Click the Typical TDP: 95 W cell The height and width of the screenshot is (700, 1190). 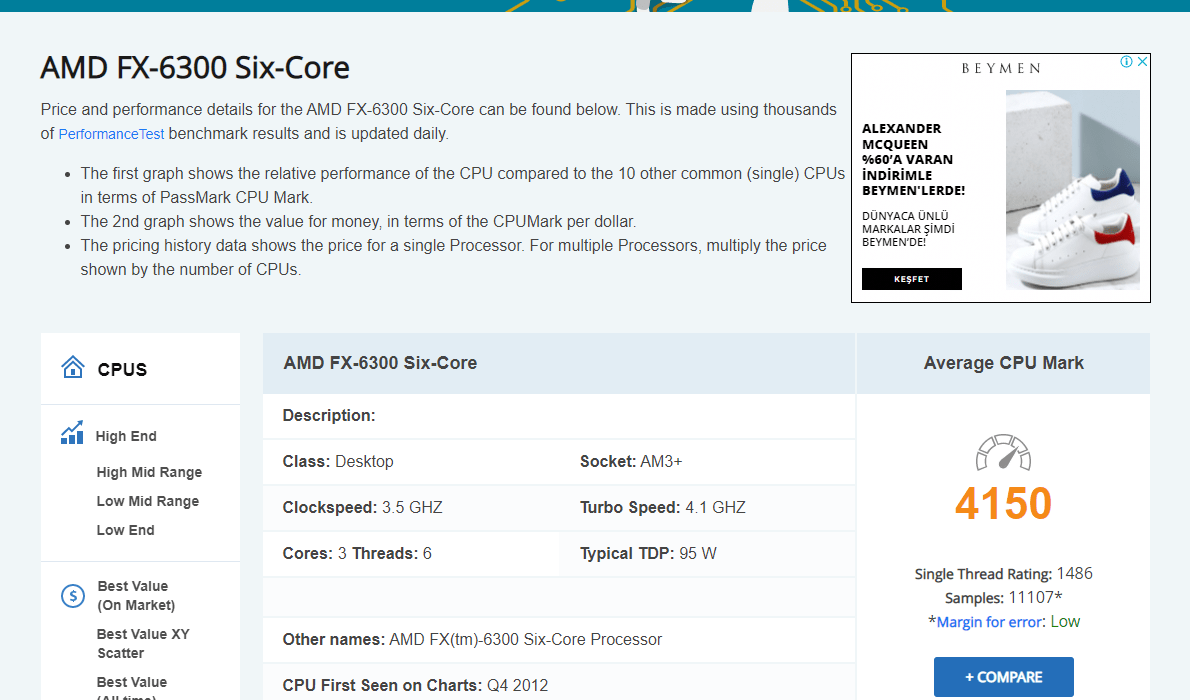point(648,553)
